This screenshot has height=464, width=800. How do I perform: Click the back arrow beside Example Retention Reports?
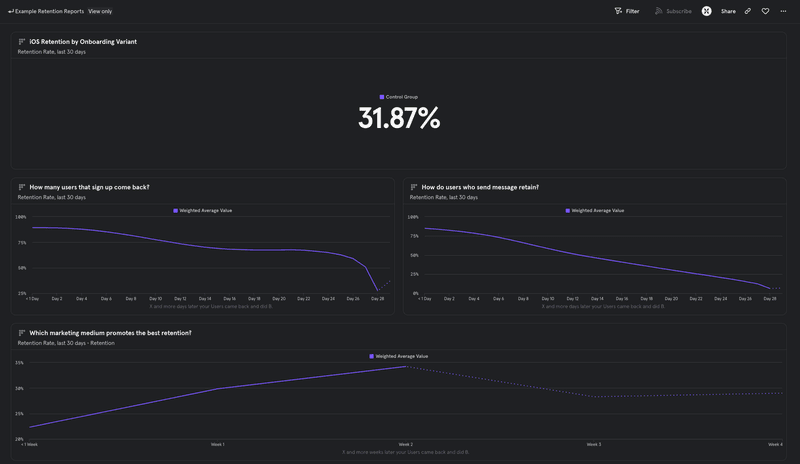click(10, 11)
